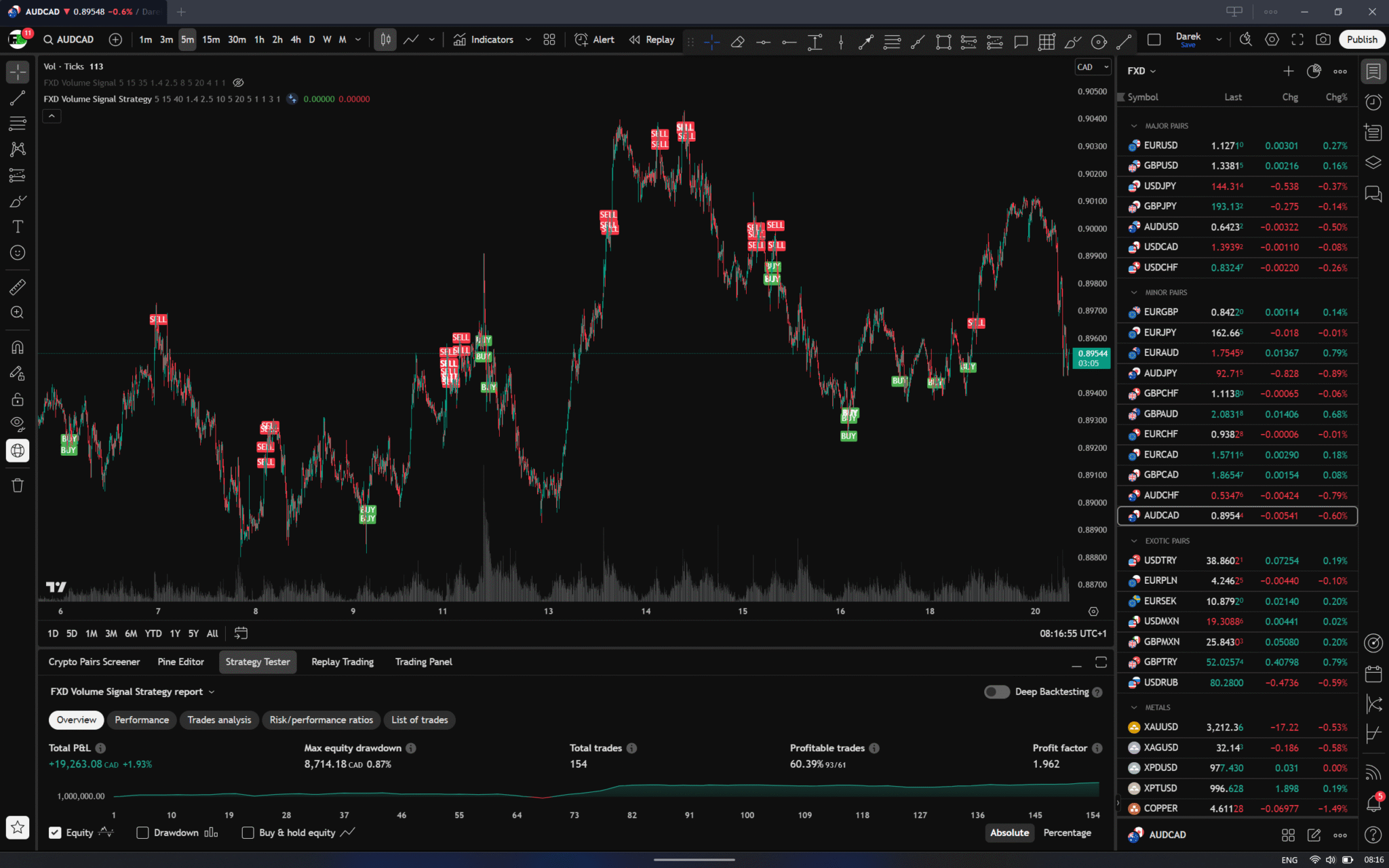The width and height of the screenshot is (1389, 868).
Task: Open the FXD Volume Signal Strategy report dropdown
Action: pos(212,691)
